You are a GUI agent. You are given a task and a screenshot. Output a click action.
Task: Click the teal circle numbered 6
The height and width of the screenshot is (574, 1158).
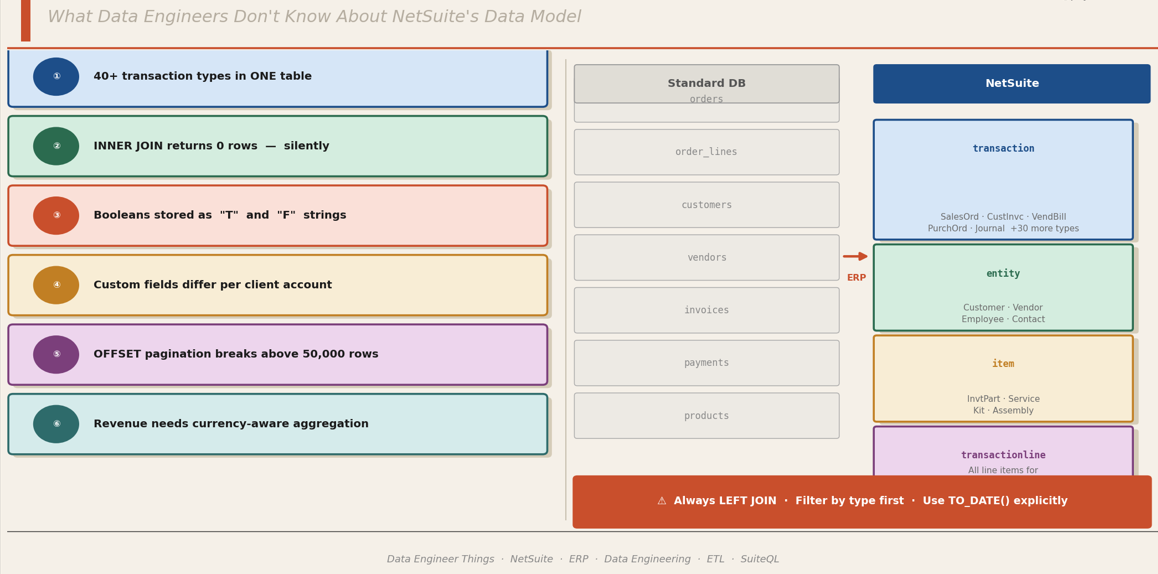click(x=56, y=424)
